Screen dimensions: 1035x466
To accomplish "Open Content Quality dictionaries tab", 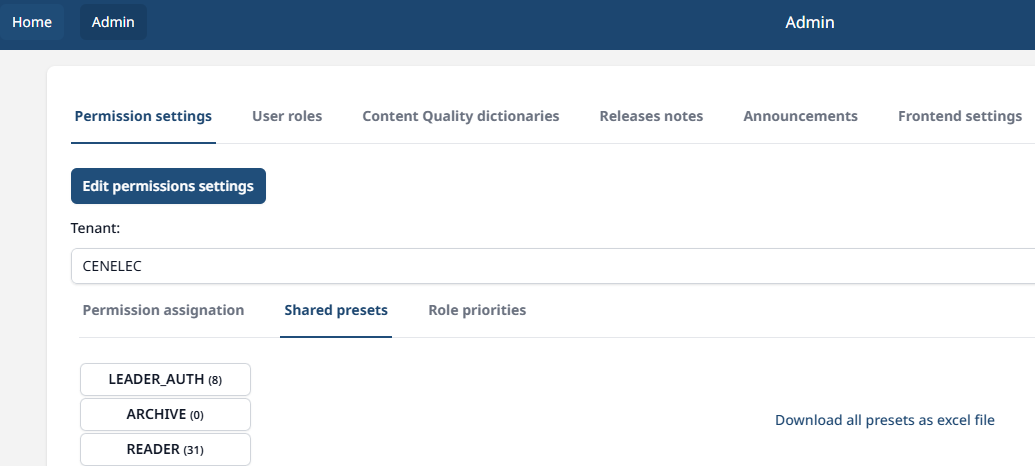I will coord(461,116).
